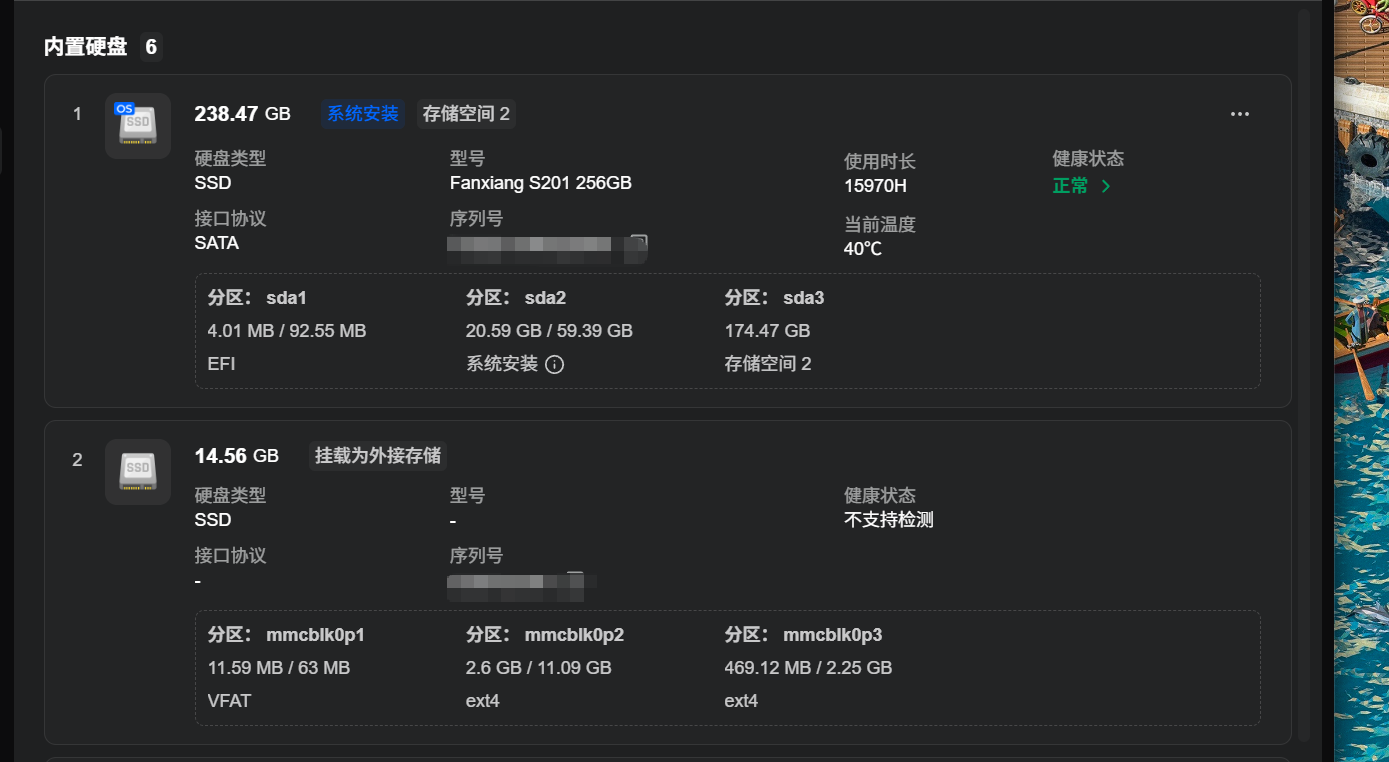This screenshot has height=762, width=1389.
Task: Click the 不支持检测 health status text
Action: click(889, 520)
